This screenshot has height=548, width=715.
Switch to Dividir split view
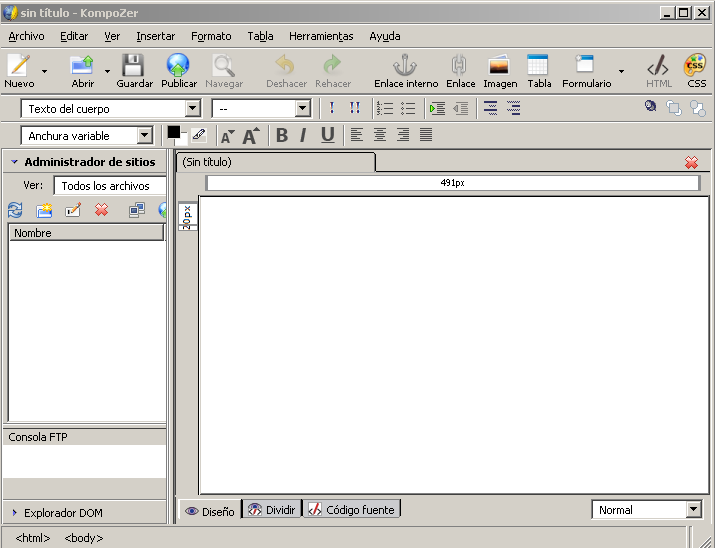pos(272,509)
